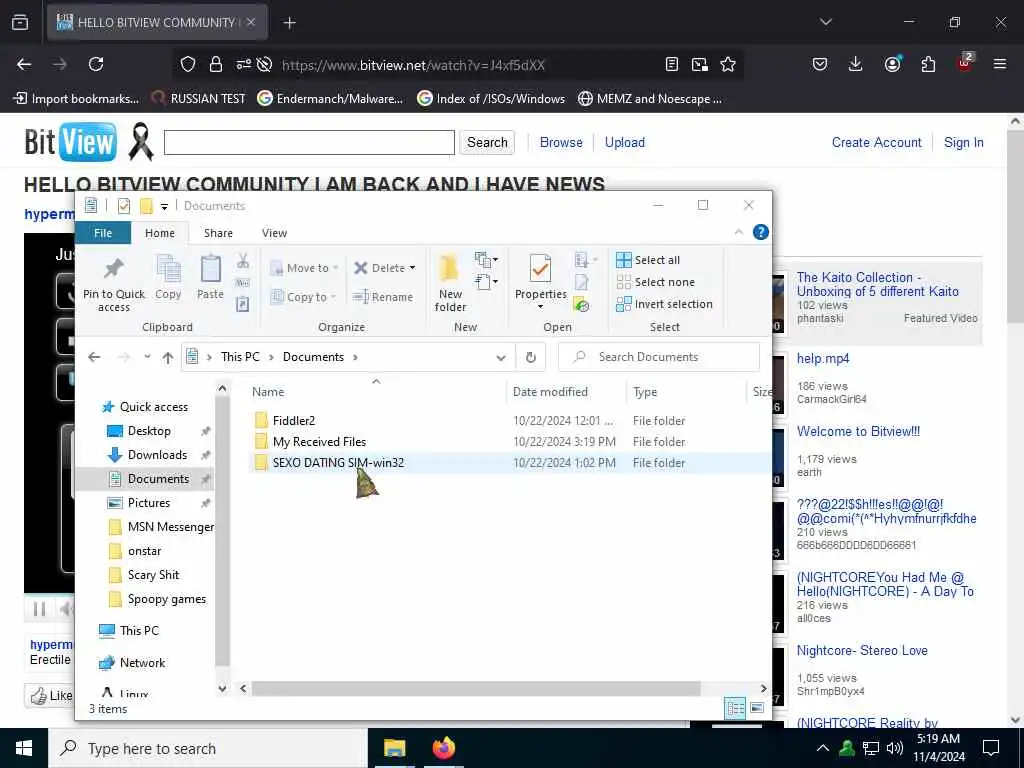Open Firefox hamburger application menu
The height and width of the screenshot is (768, 1024).
[x=1000, y=64]
